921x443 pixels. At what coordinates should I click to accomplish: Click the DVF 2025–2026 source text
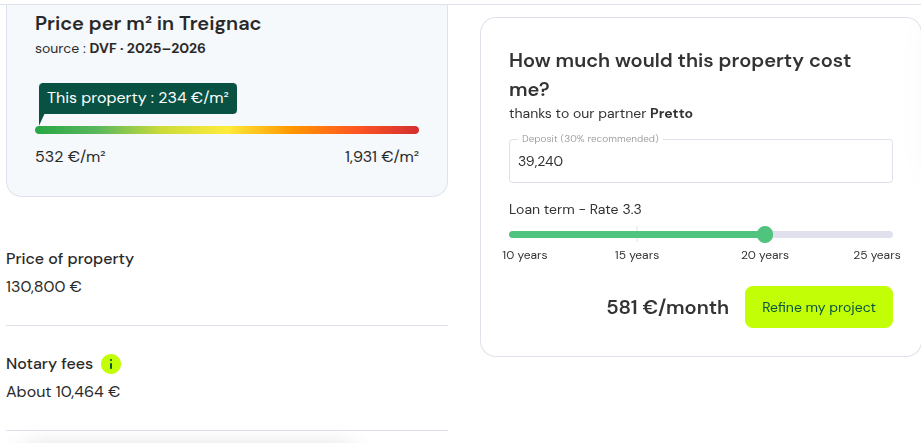pyautogui.click(x=147, y=48)
